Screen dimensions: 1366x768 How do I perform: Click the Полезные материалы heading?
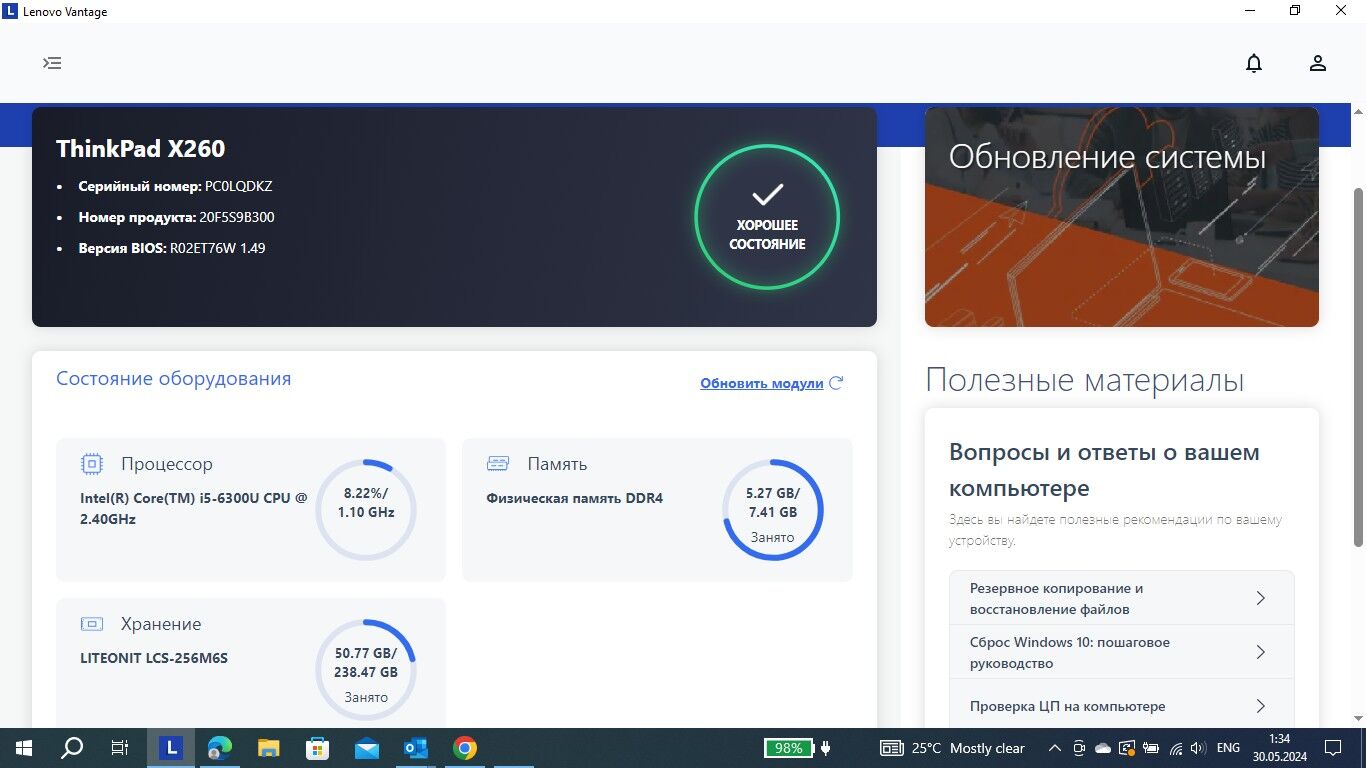[1085, 380]
